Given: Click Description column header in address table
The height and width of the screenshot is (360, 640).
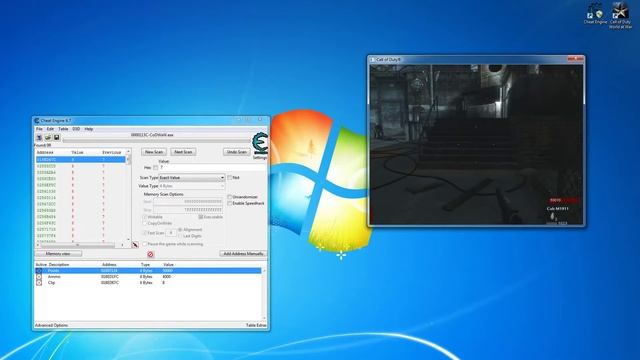Looking at the screenshot, I should click(59, 265).
